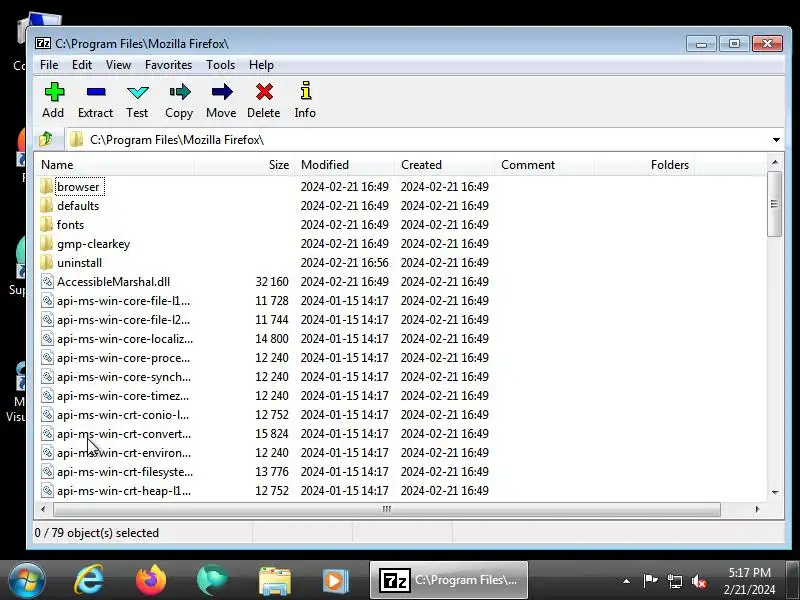
Task: Click AccessibleMarshal.dll file icon
Action: click(x=47, y=282)
